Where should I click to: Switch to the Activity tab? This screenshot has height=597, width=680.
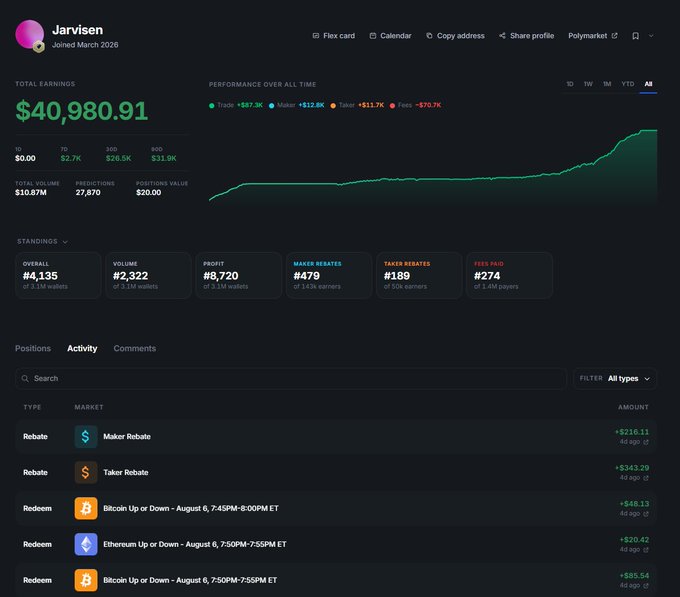coord(82,348)
